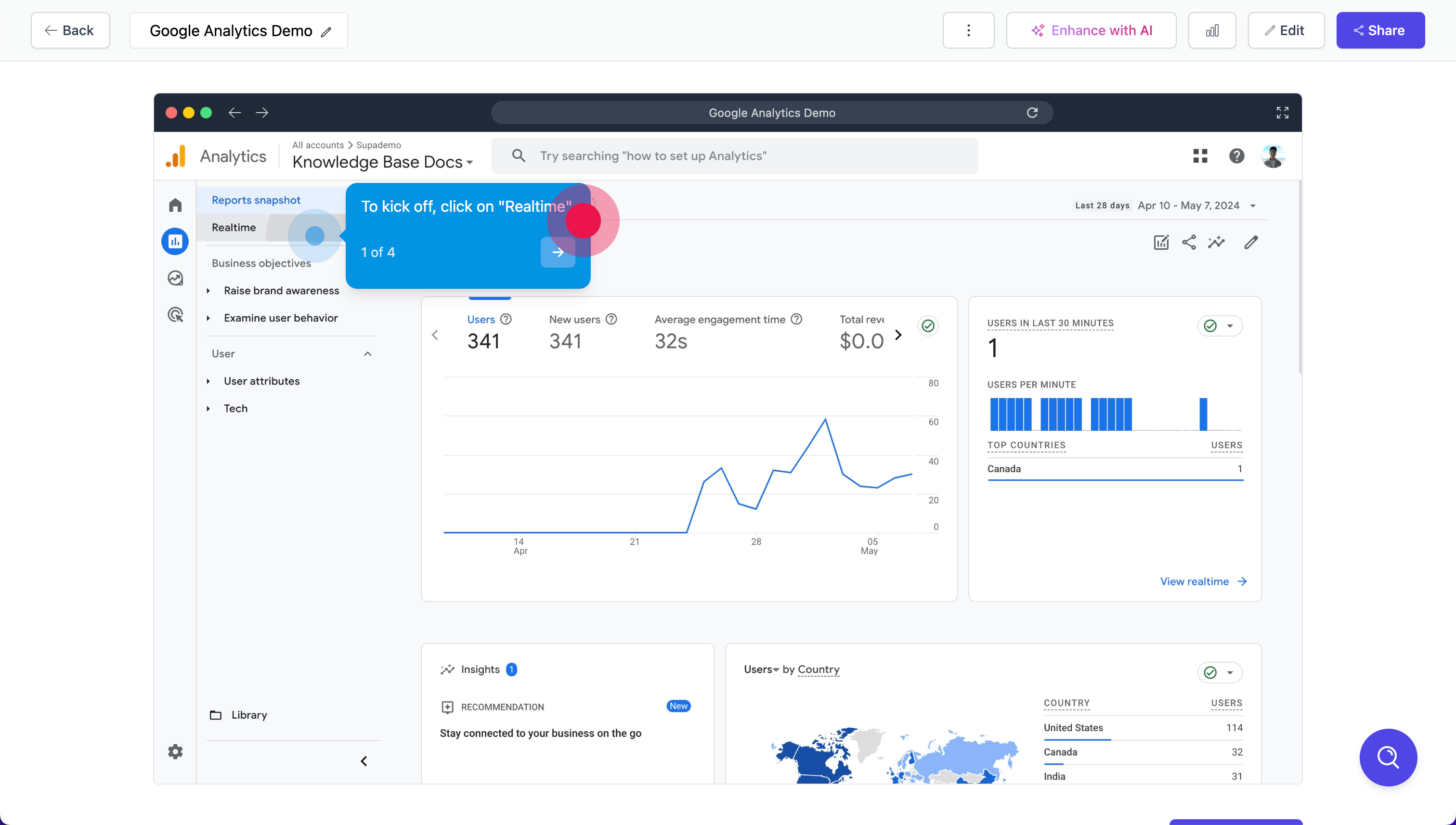Open check dropdown on Users in Last 30 Minutes
Viewport: 1456px width, 825px height.
(x=1220, y=326)
